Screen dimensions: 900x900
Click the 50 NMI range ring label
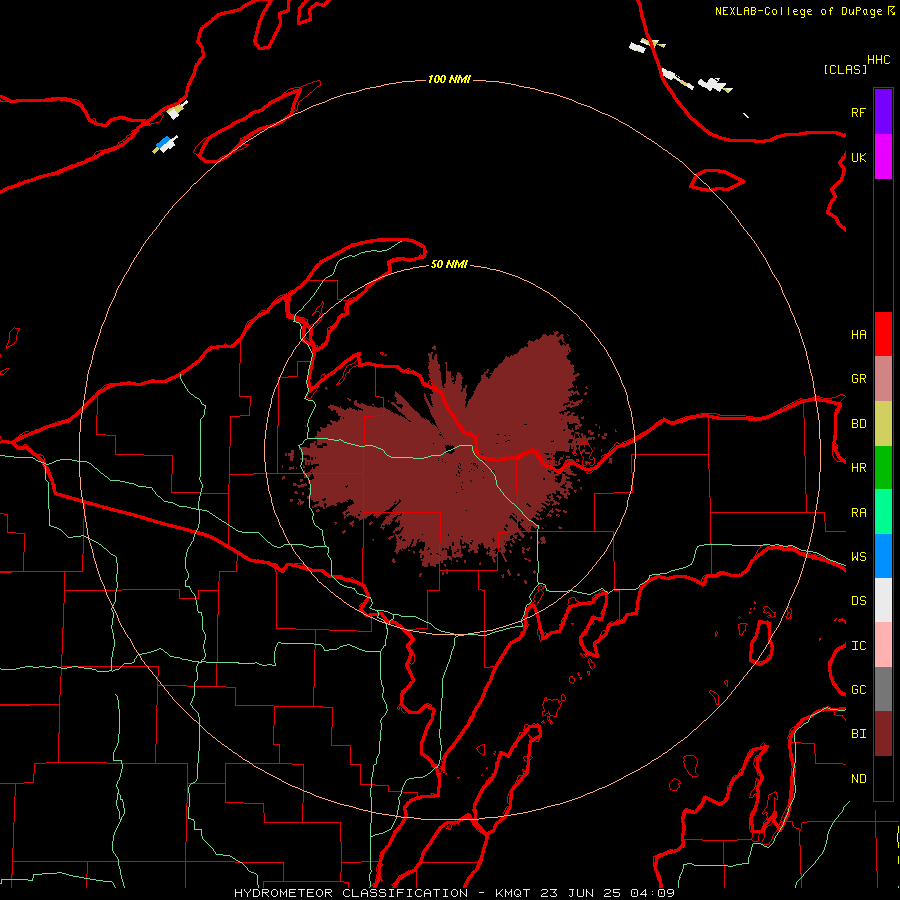click(449, 264)
